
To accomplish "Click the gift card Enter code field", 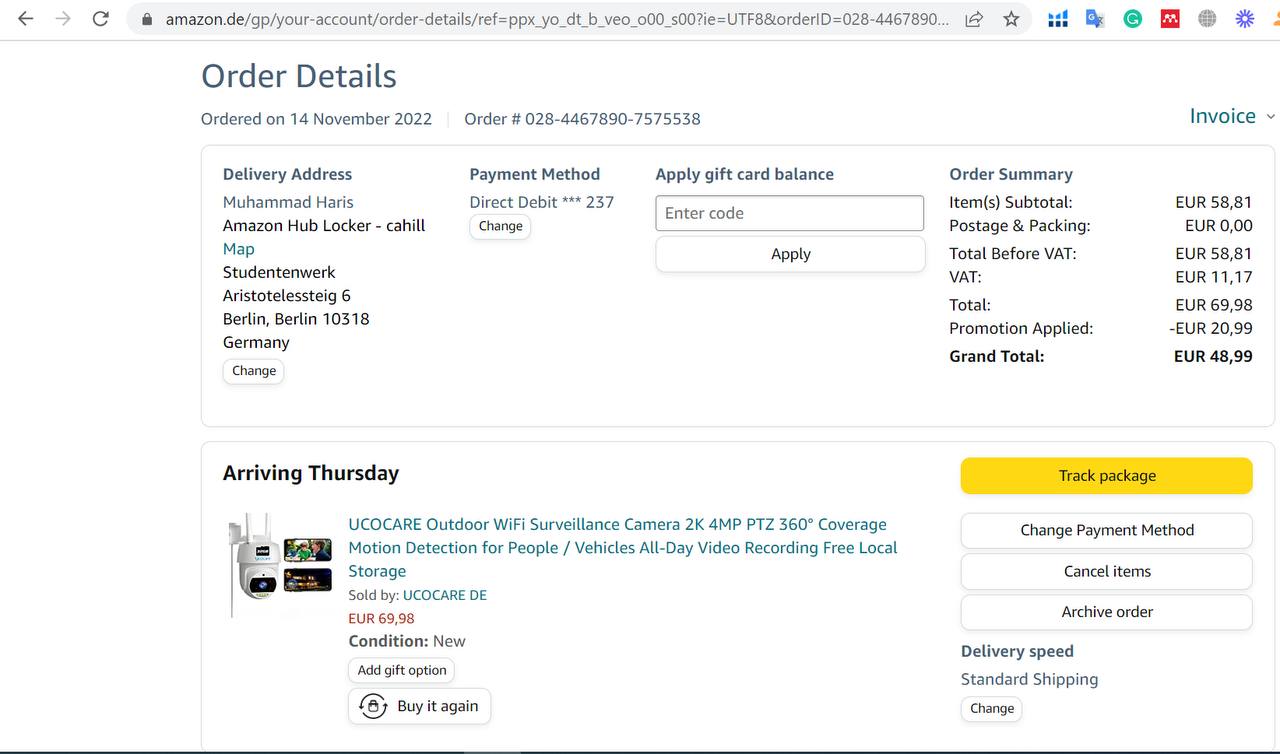I will pyautogui.click(x=789, y=213).
